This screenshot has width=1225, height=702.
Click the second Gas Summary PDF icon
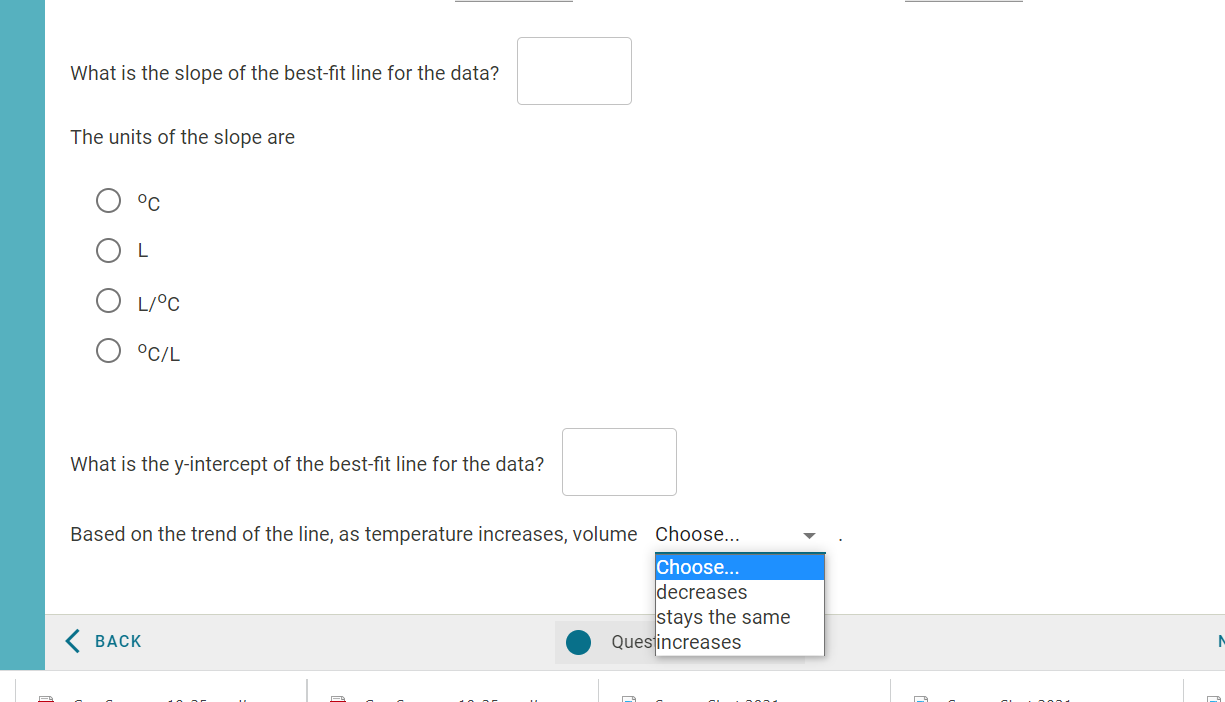[337, 698]
